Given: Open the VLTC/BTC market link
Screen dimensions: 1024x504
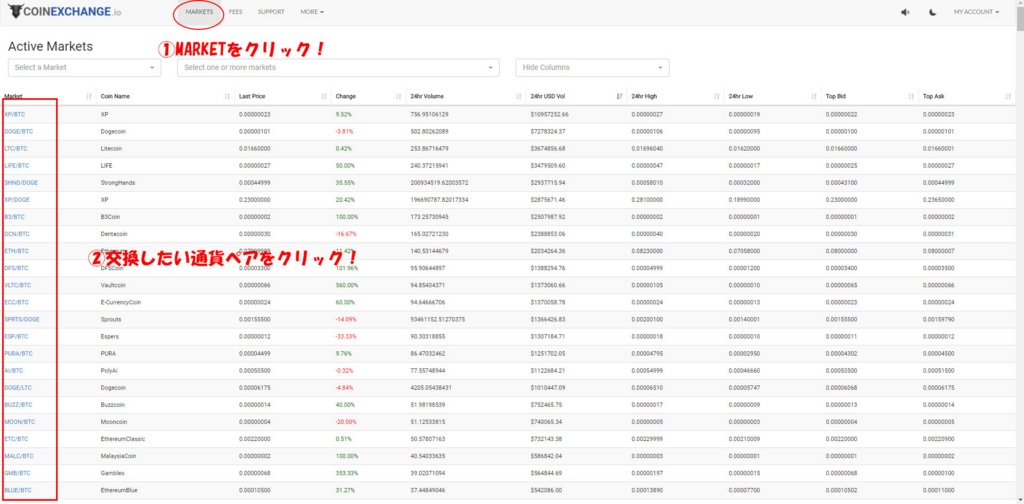Looking at the screenshot, I should [17, 285].
